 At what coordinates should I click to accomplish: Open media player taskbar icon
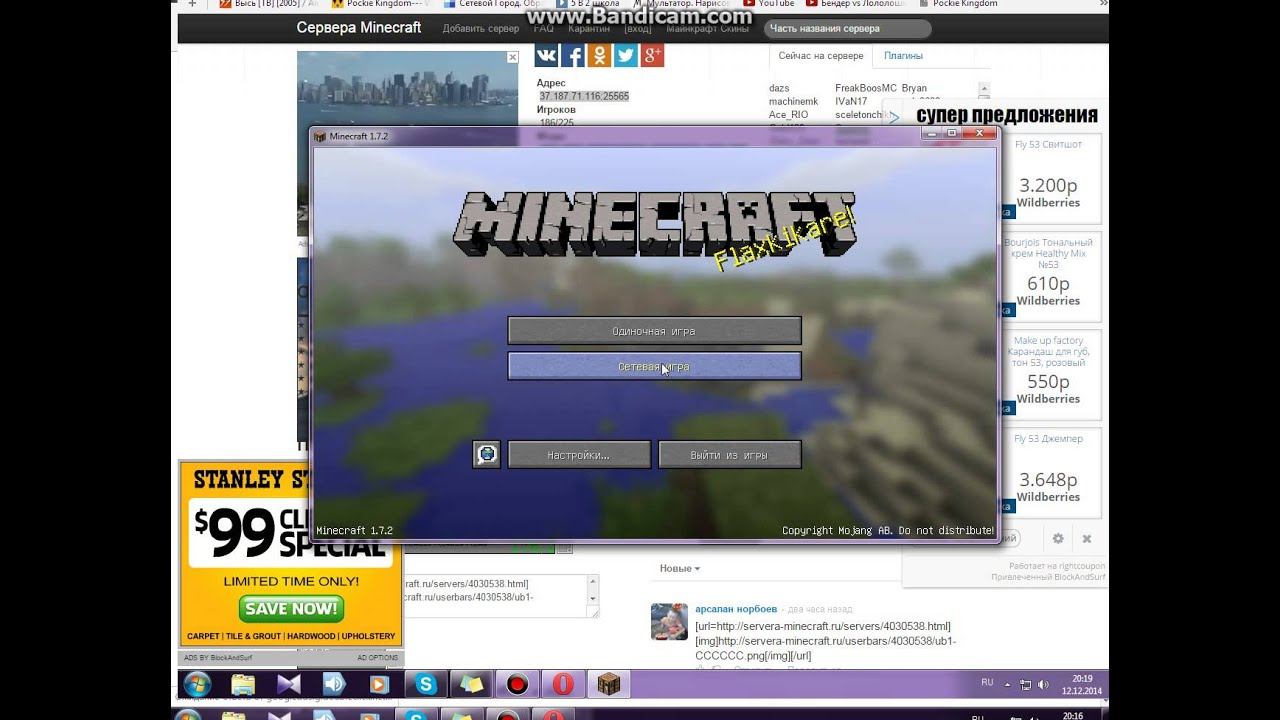[x=379, y=684]
